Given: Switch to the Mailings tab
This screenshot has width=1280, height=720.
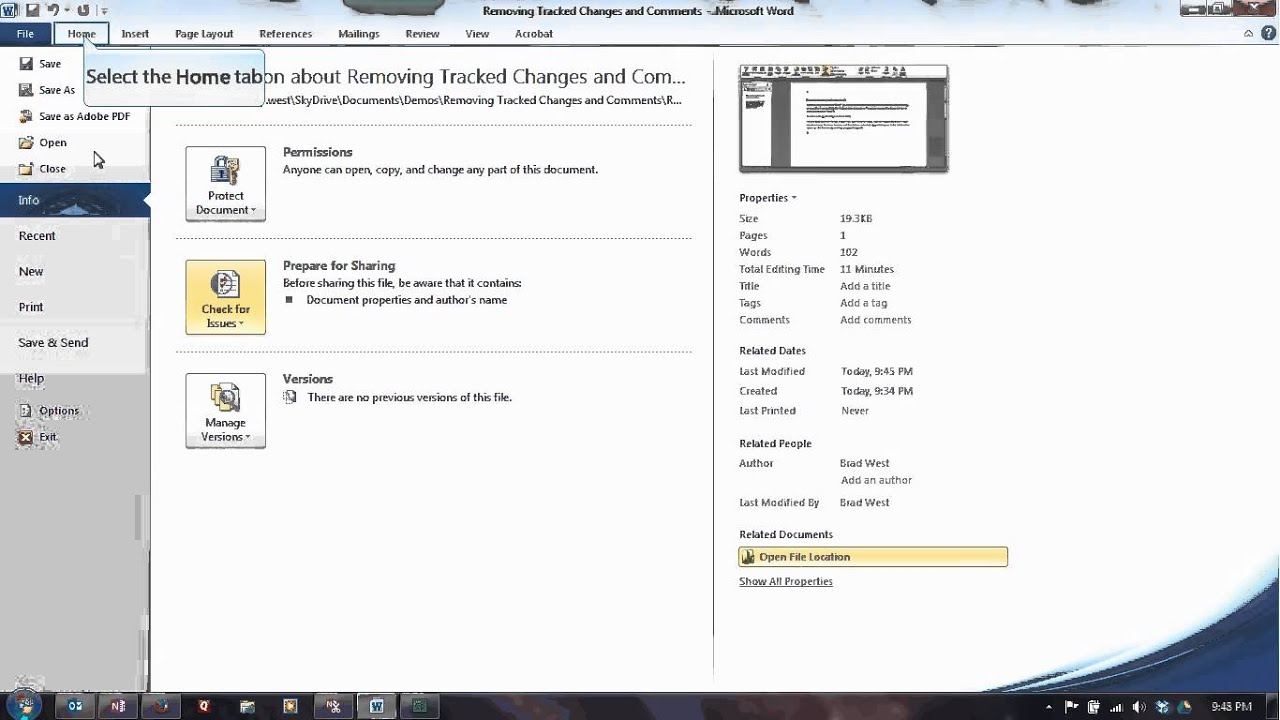Looking at the screenshot, I should tap(359, 33).
